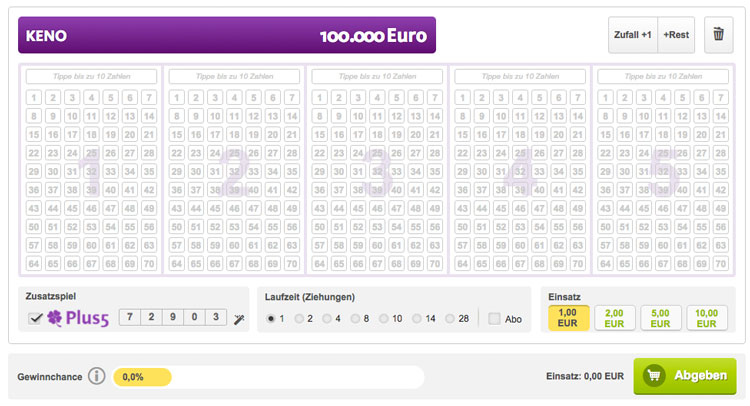This screenshot has width=750, height=406.
Task: Select the 5,00 EUR stake option
Action: tap(660, 318)
